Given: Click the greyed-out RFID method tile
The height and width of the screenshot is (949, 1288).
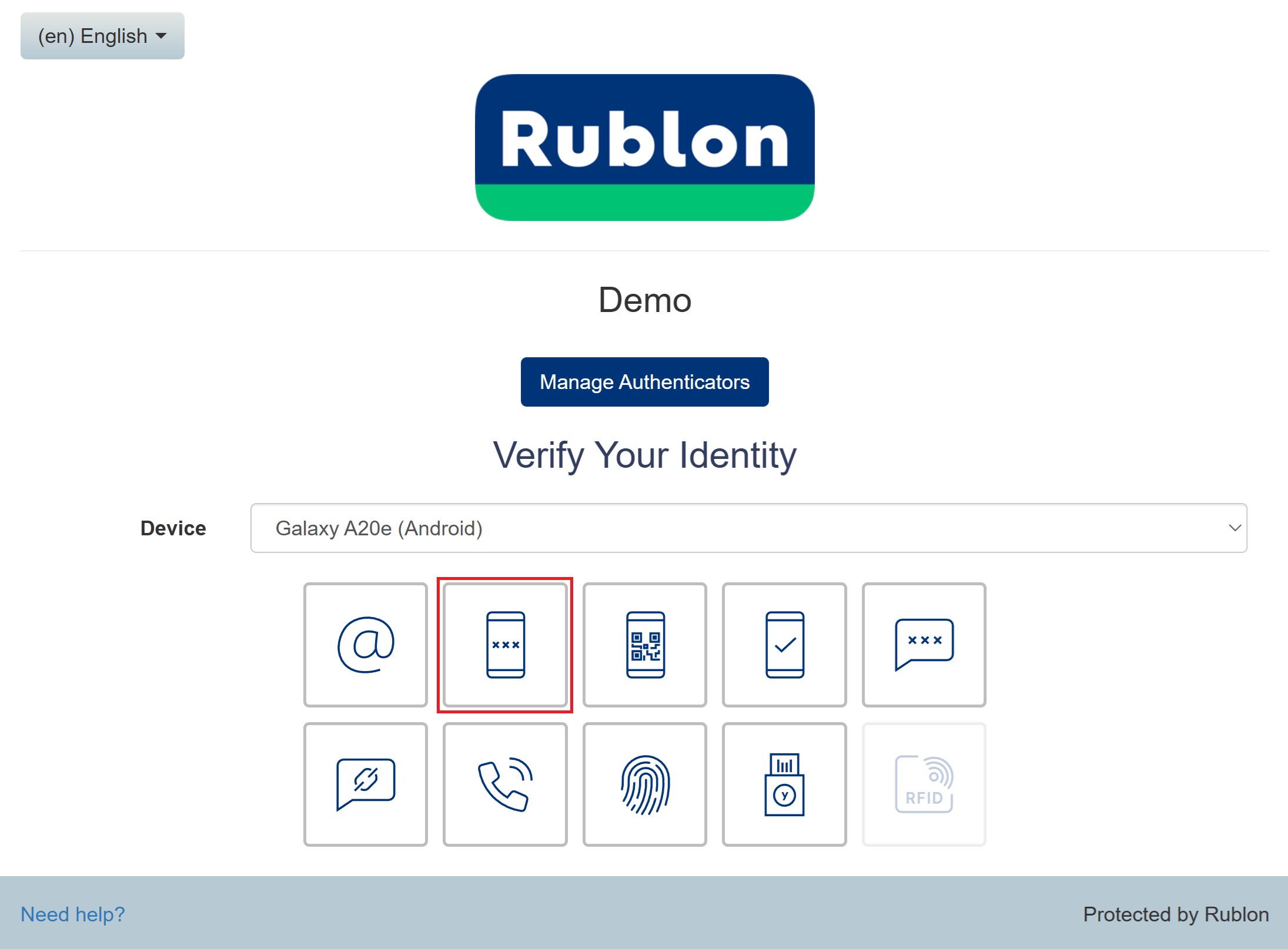Looking at the screenshot, I should (x=924, y=784).
